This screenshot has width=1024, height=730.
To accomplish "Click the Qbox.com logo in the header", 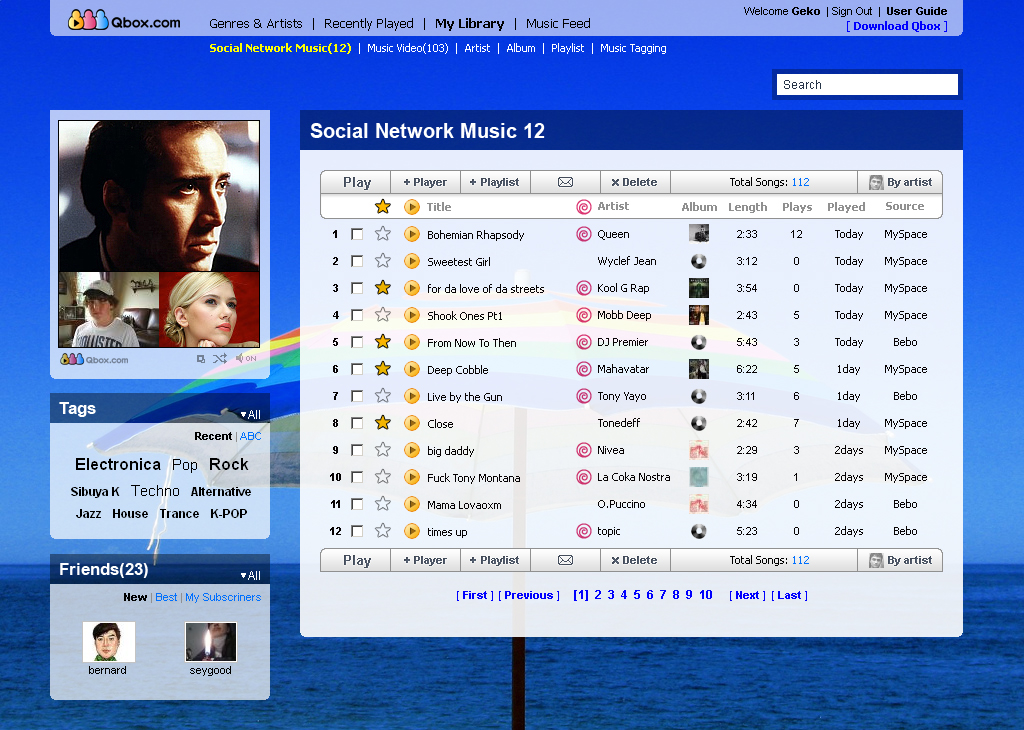I will tap(124, 21).
